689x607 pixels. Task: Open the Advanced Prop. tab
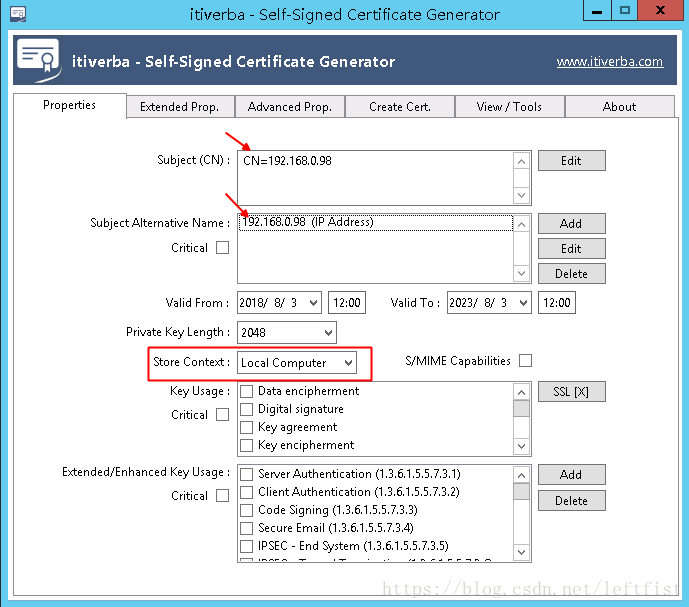point(290,107)
